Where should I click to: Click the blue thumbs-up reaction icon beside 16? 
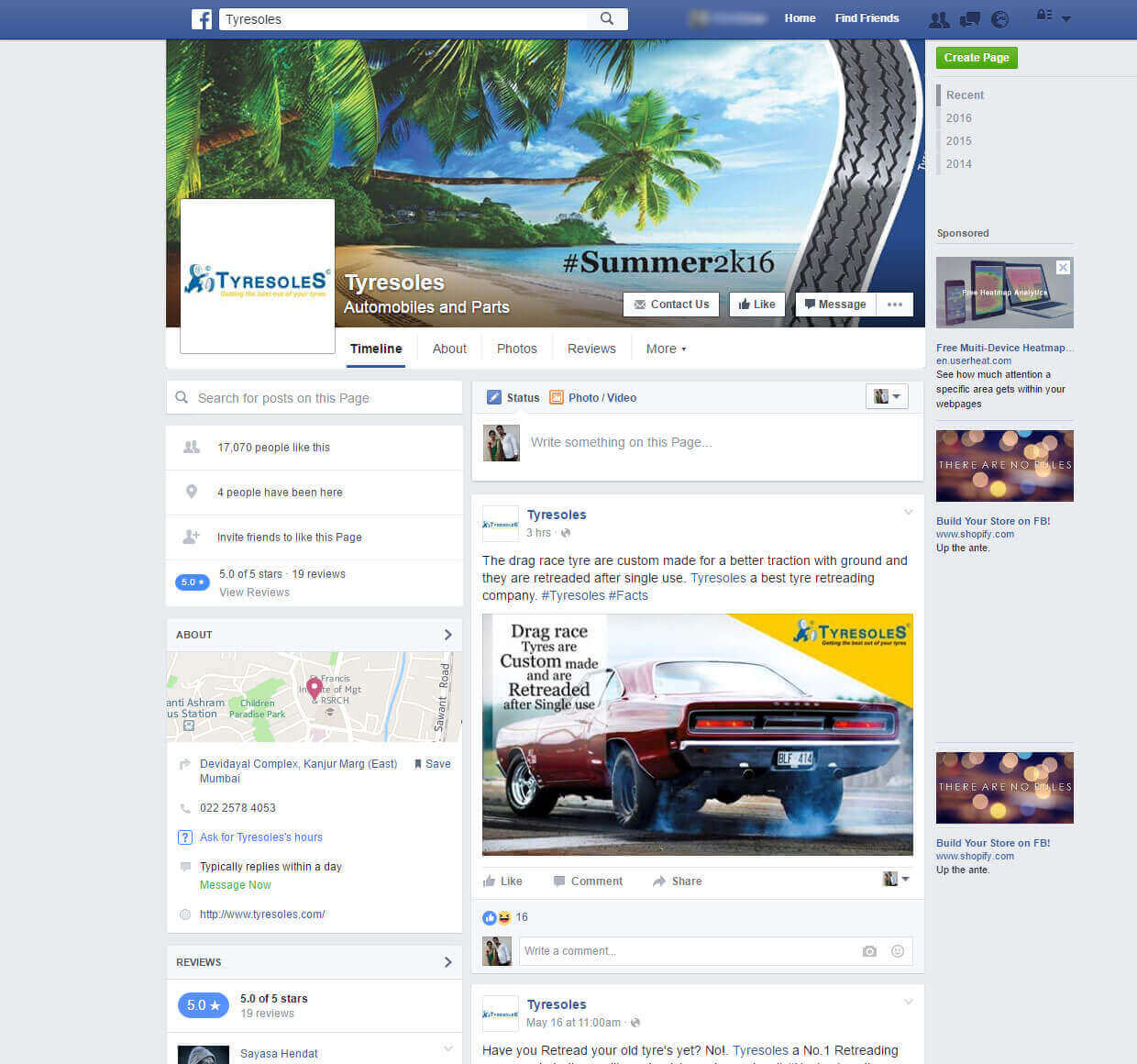(x=490, y=917)
